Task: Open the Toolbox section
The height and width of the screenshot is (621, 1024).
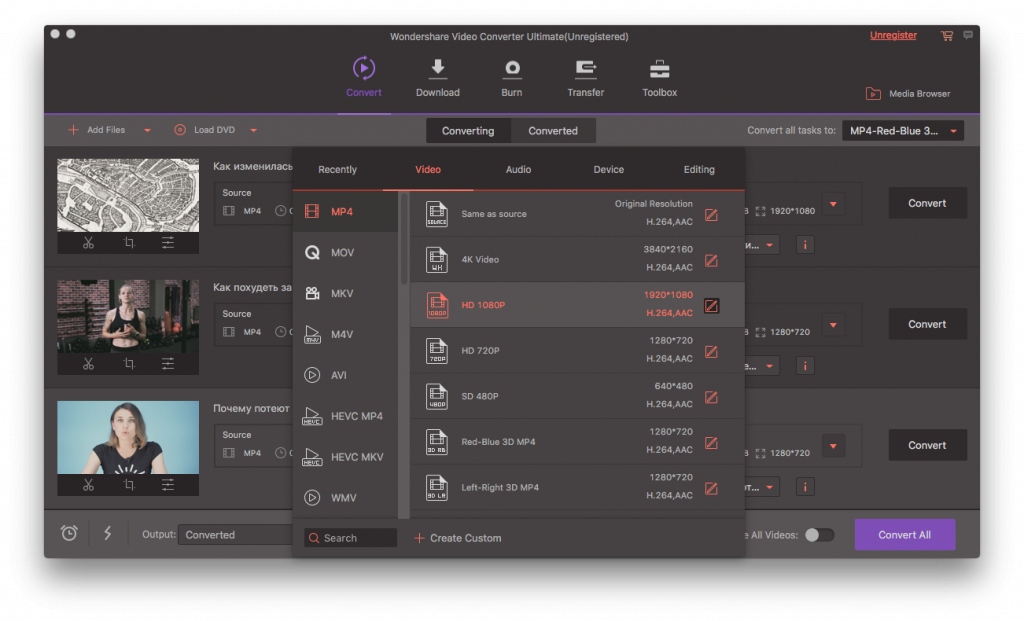Action: (x=660, y=70)
